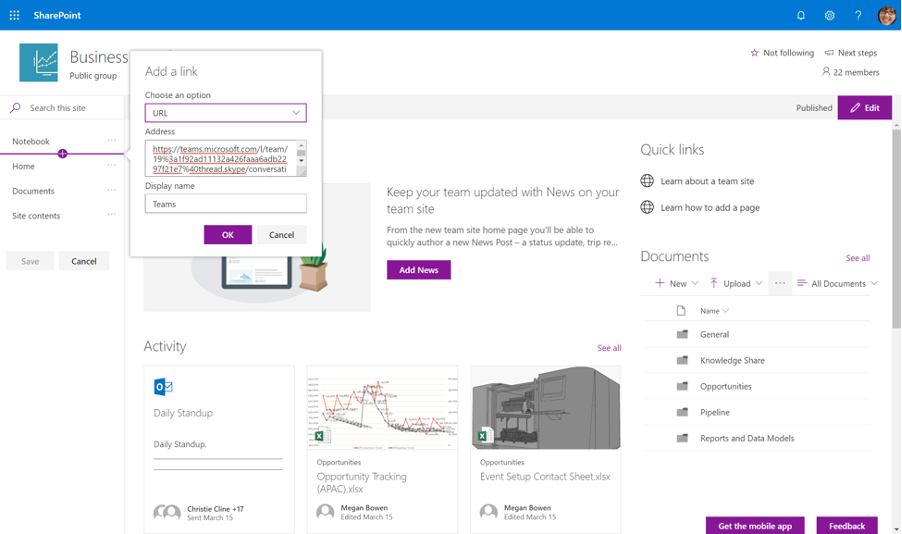This screenshot has width=902, height=534.
Task: Click Get the mobile app
Action: (755, 525)
